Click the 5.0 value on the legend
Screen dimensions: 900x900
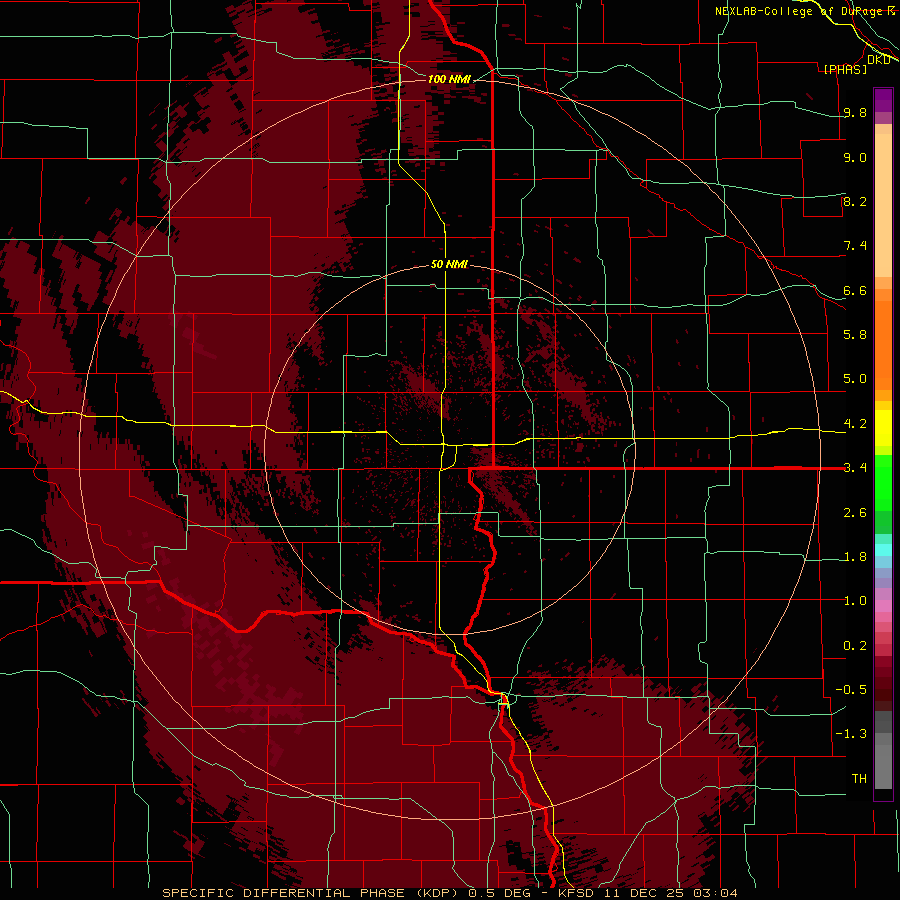click(x=855, y=379)
